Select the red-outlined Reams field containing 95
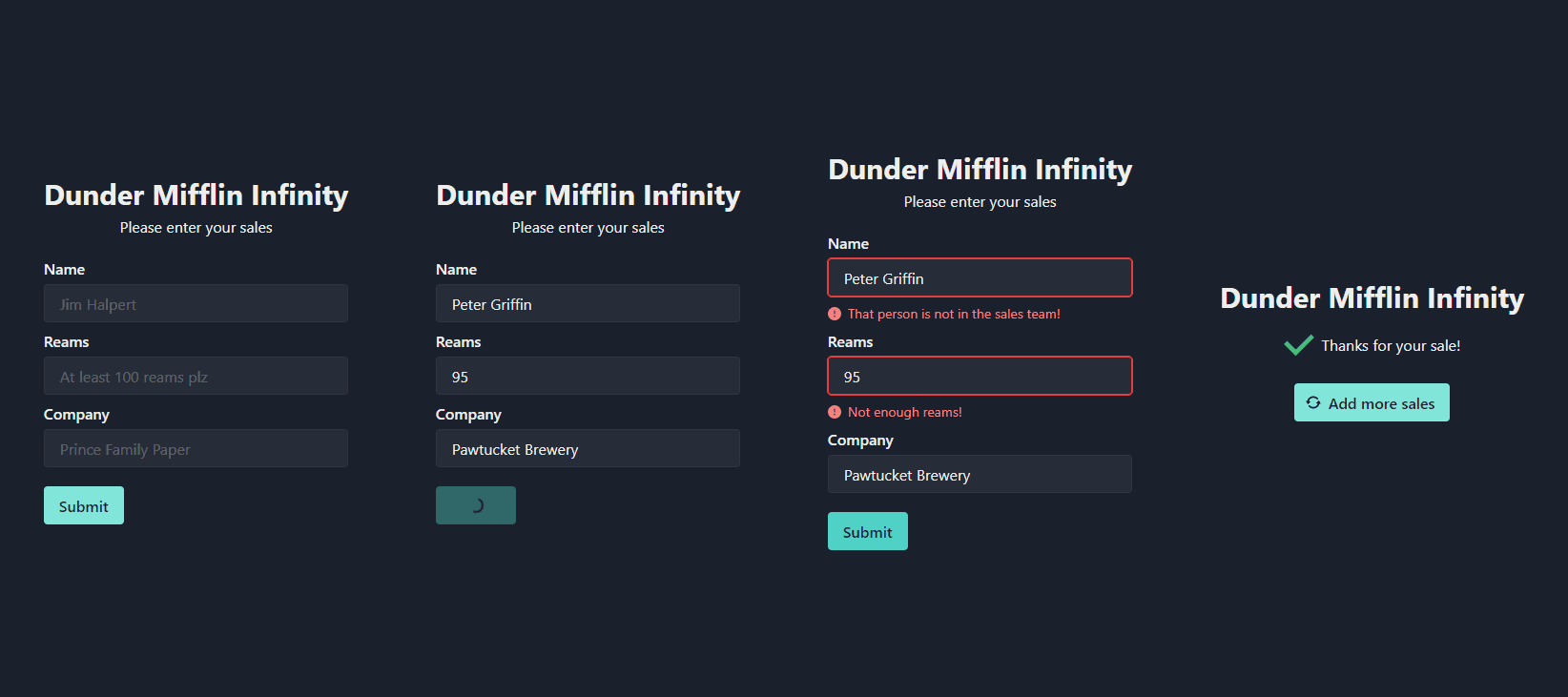The width and height of the screenshot is (1568, 697). click(x=980, y=376)
